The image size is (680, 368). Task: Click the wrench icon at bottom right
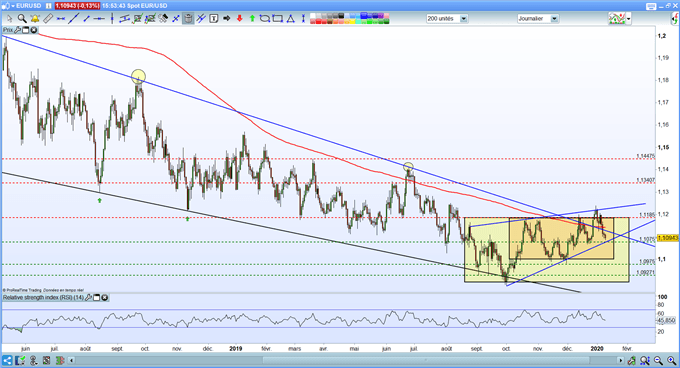[x=632, y=361]
